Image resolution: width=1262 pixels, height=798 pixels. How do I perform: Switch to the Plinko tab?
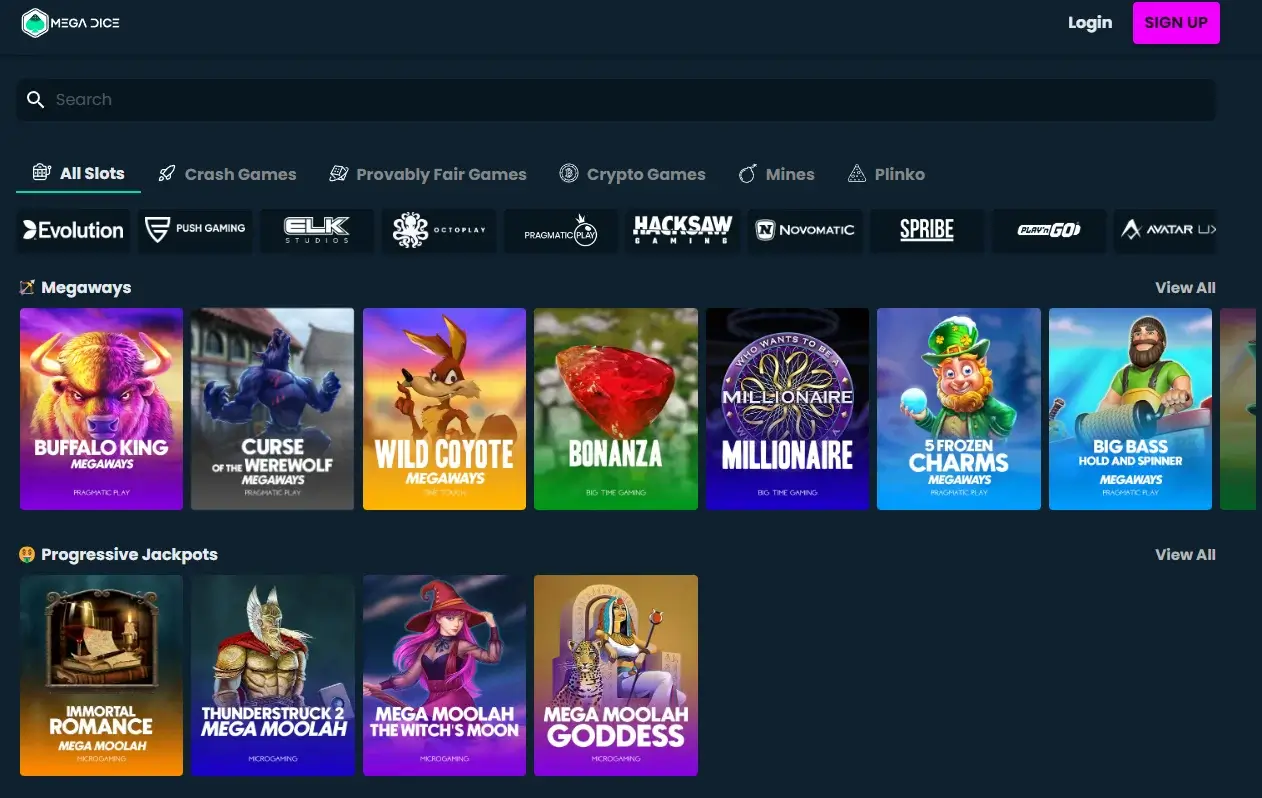click(886, 174)
